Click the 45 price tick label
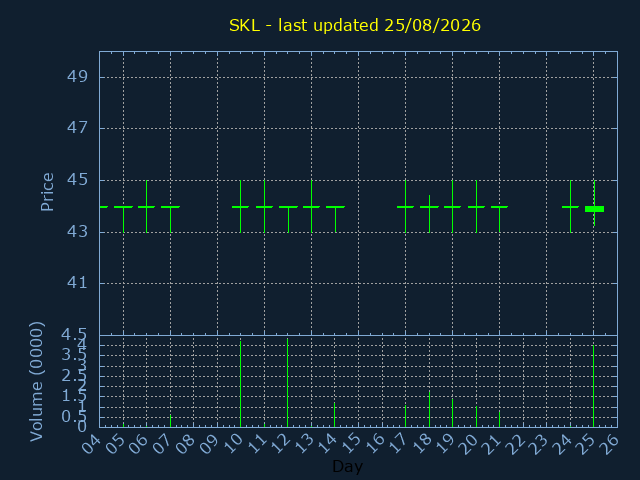 [x=77, y=179]
